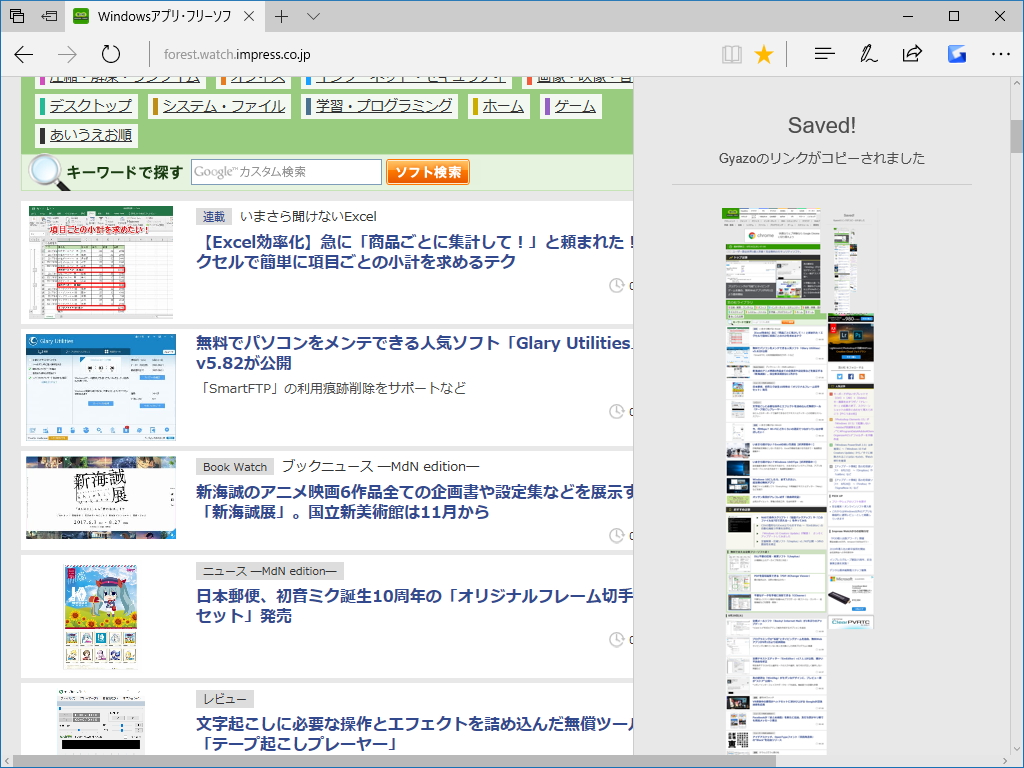Click the set tabs aside icon
Image resolution: width=1024 pixels, height=768 pixels.
click(49, 16)
